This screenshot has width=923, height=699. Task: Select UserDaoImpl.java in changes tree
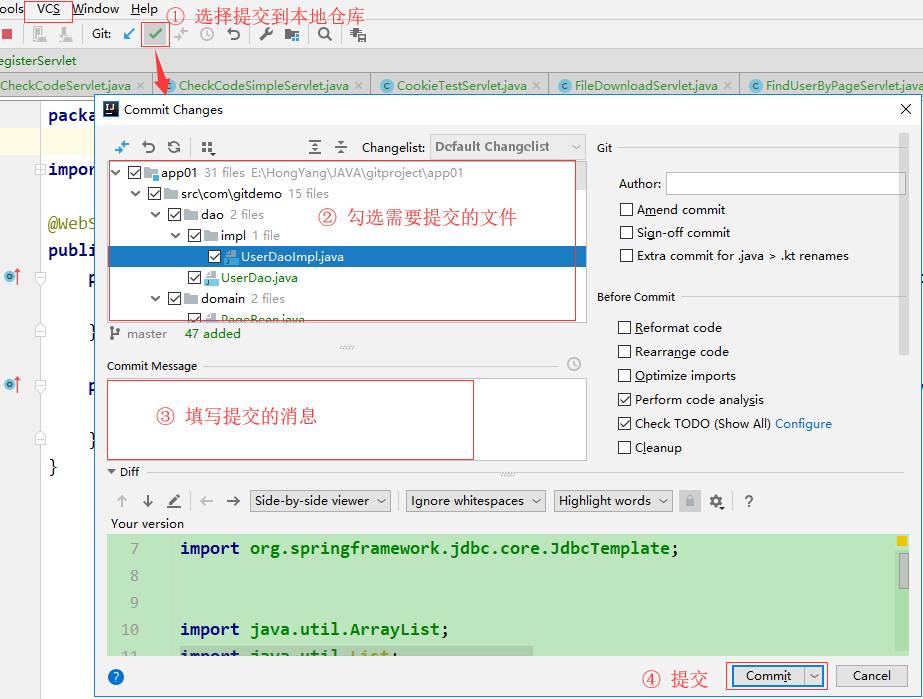pos(292,257)
